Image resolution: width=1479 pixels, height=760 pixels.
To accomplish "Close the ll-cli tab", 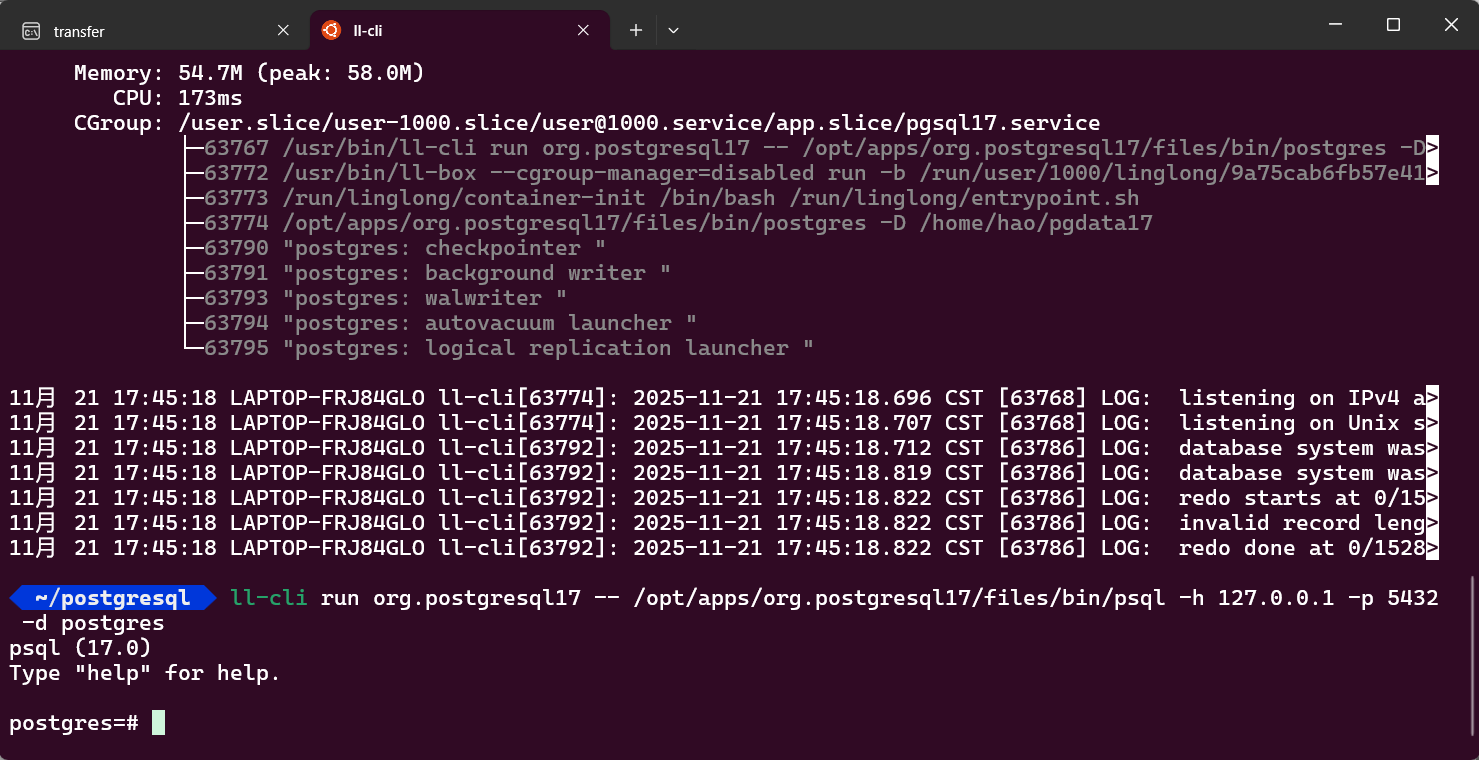I will 583,31.
